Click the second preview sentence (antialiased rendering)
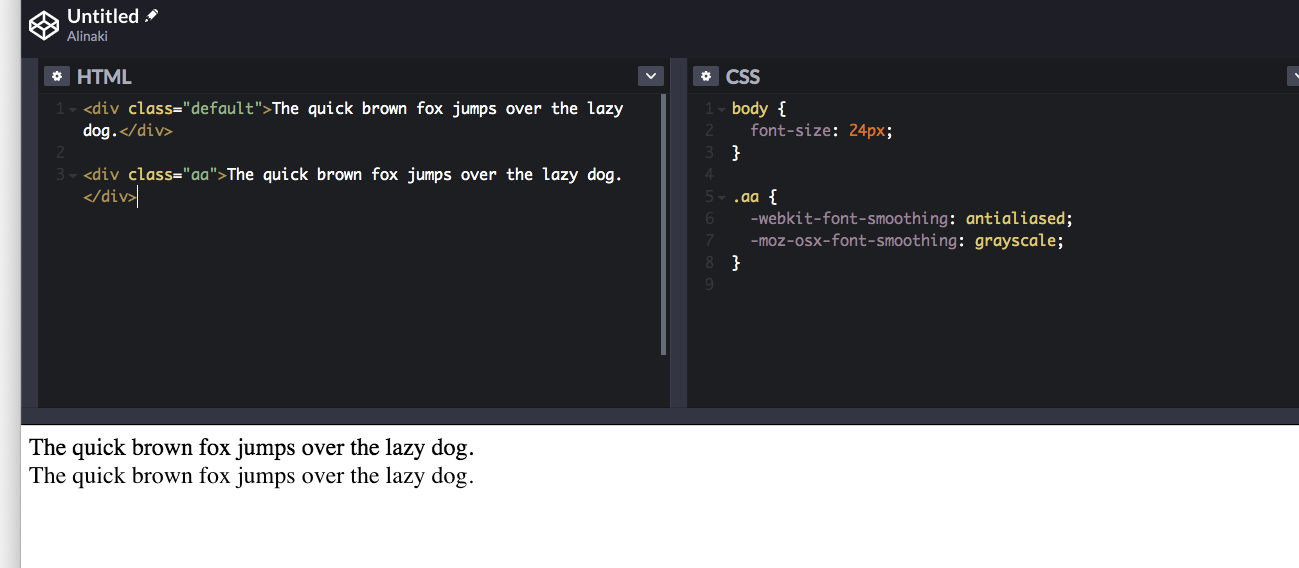 (252, 476)
